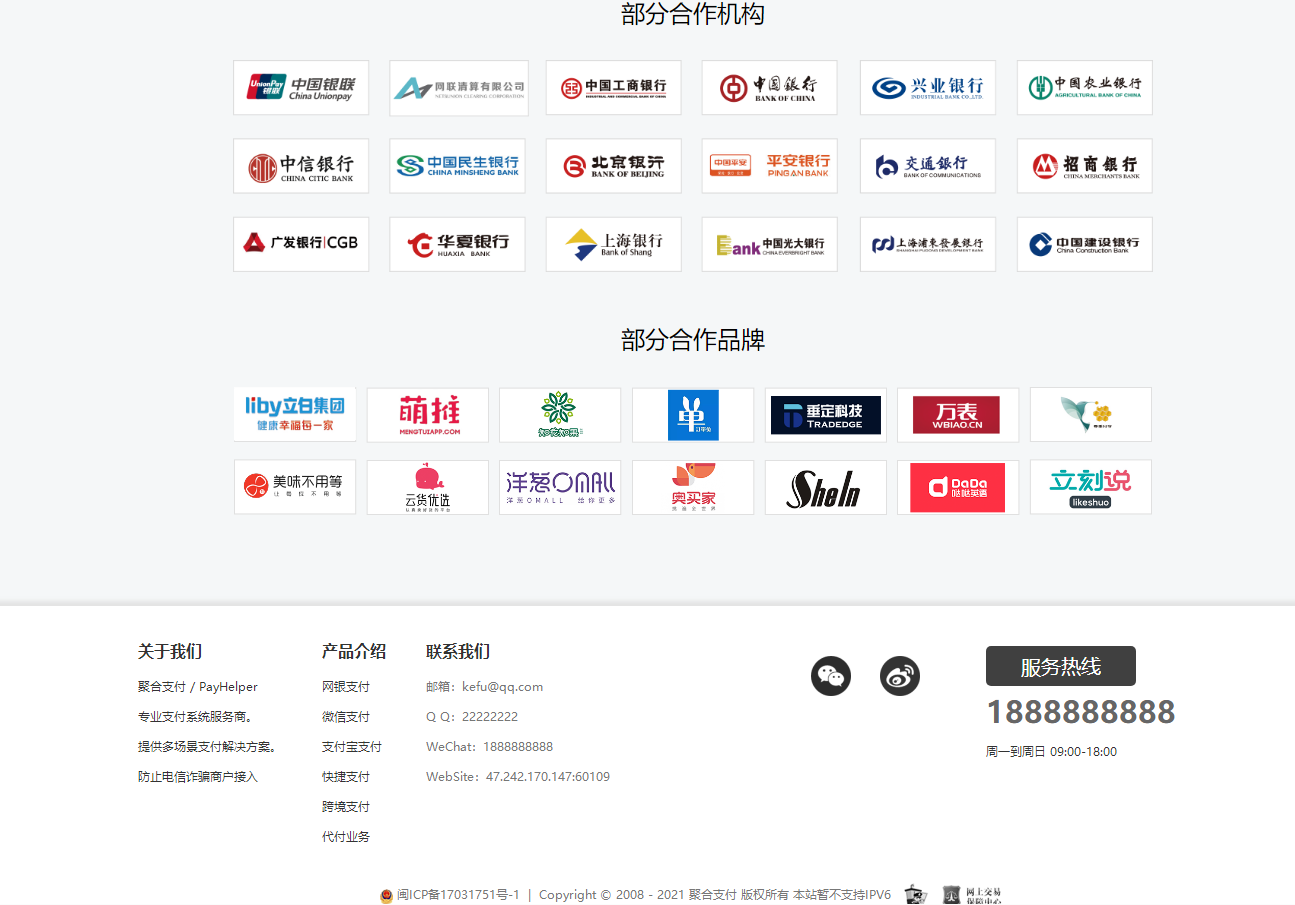Click the blue 单 brand logo
Image resolution: width=1295 pixels, height=905 pixels.
pos(693,415)
